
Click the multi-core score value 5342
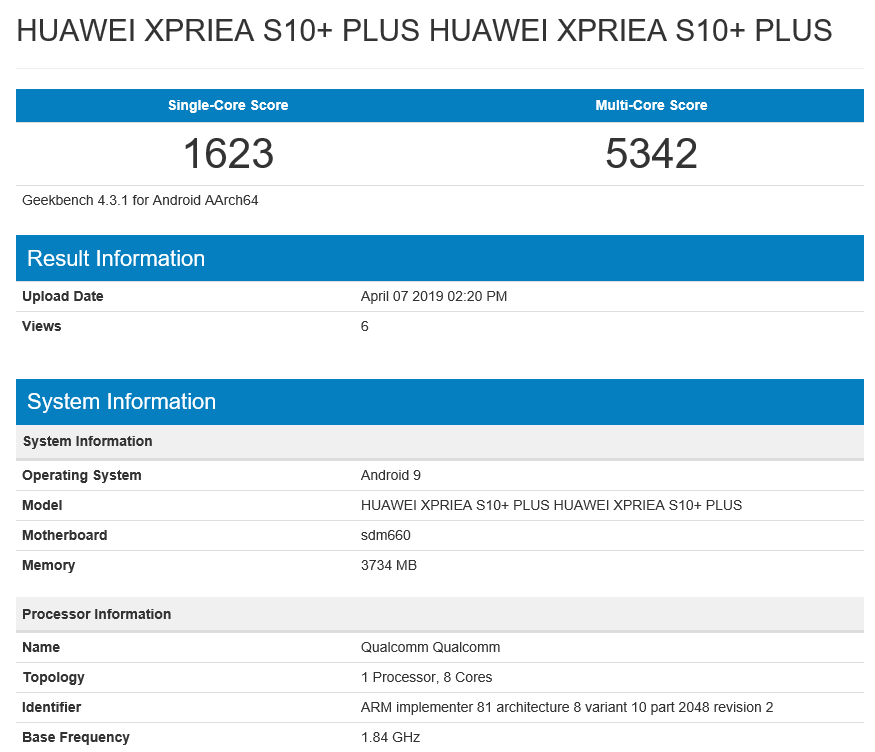(651, 153)
